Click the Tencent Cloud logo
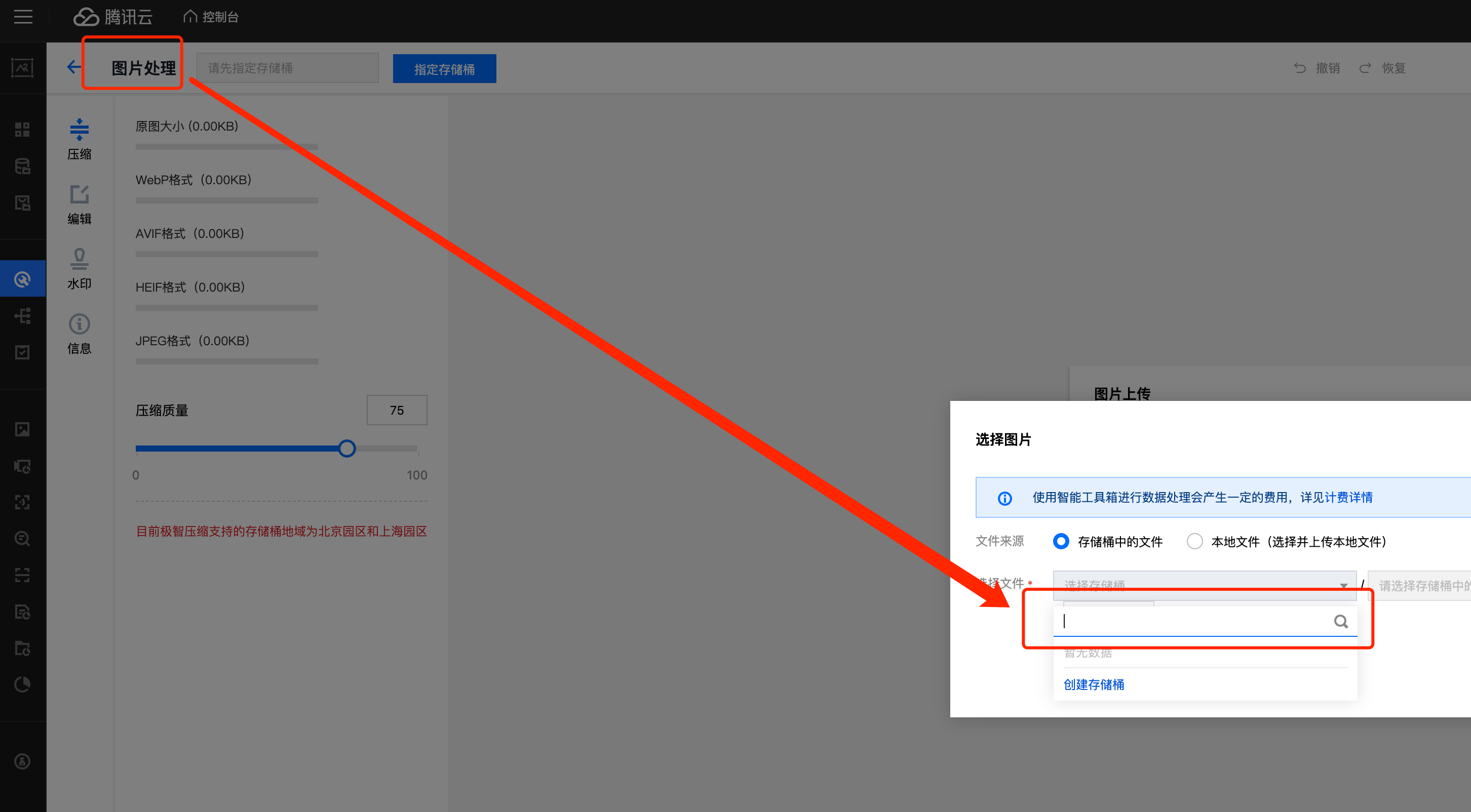This screenshot has height=812, width=1471. [x=113, y=17]
